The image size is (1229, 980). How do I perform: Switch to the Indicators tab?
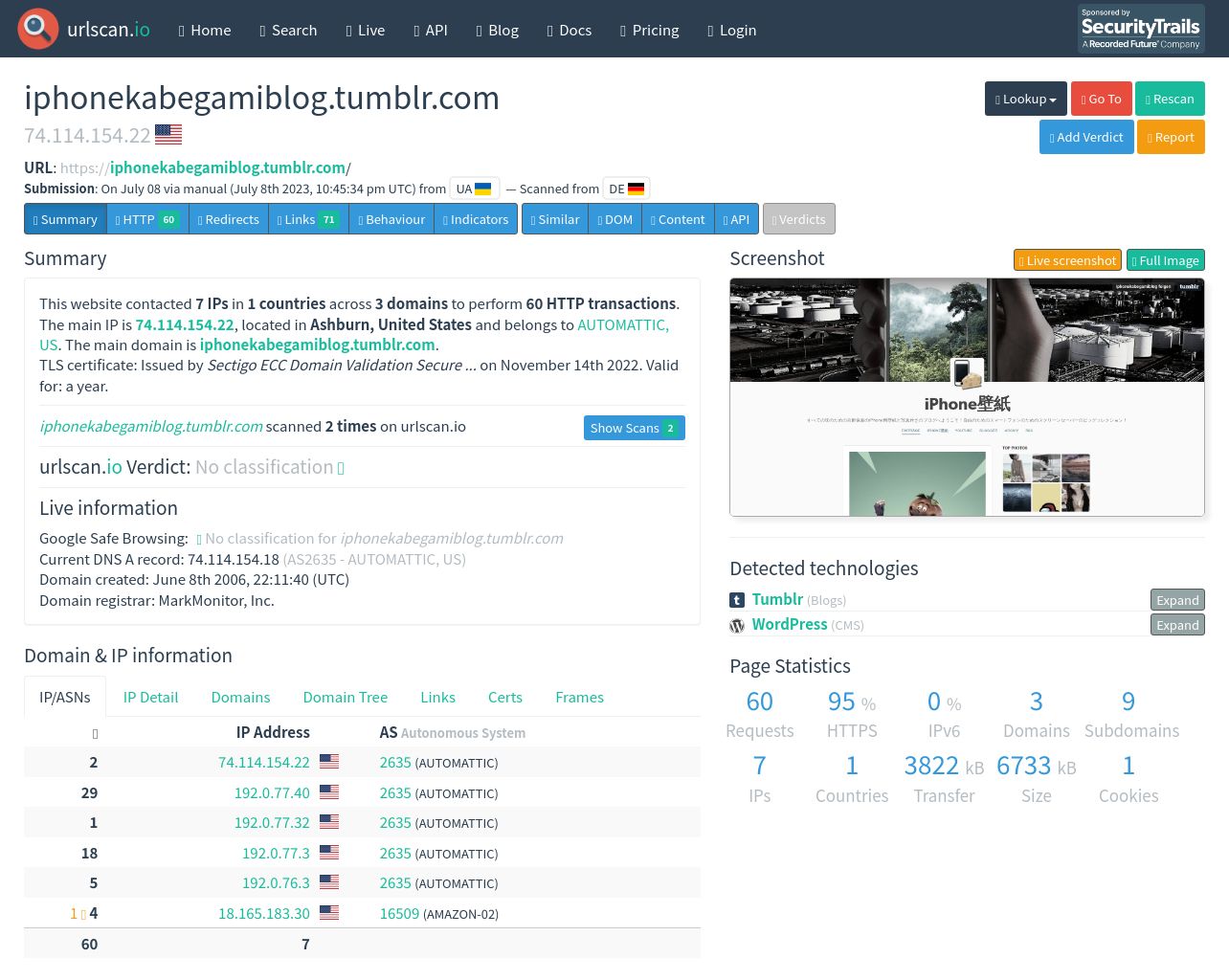pos(476,219)
